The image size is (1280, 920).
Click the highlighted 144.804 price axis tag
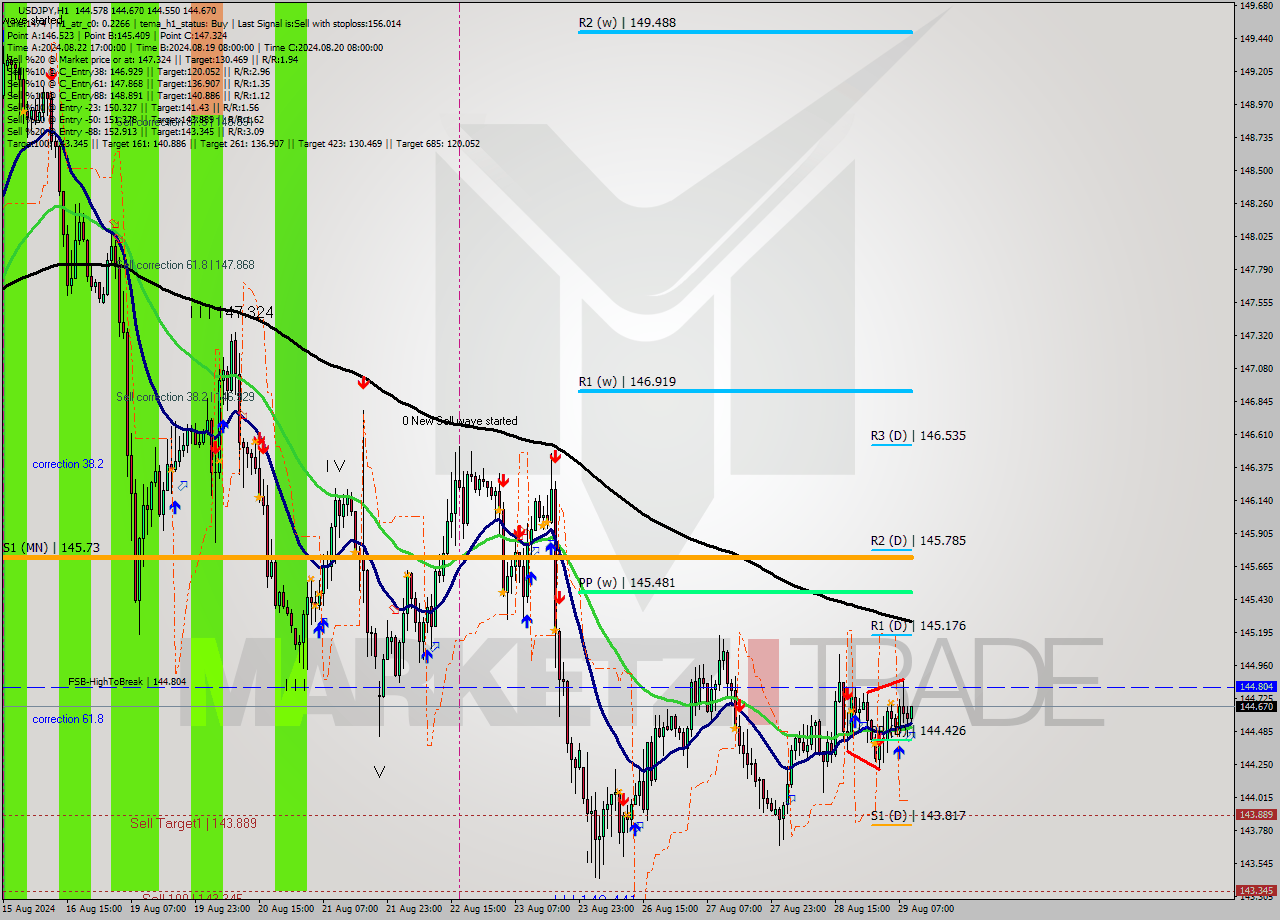point(1256,687)
